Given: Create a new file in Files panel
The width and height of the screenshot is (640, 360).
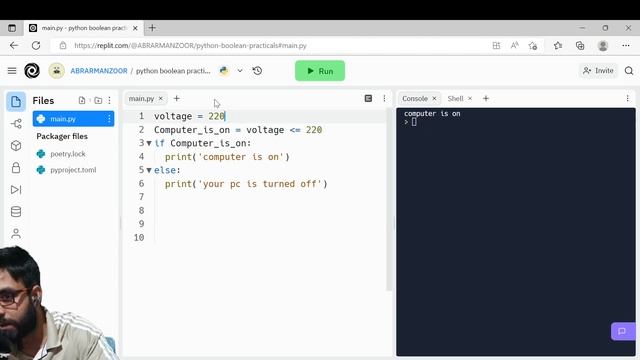Looking at the screenshot, I should (x=82, y=100).
